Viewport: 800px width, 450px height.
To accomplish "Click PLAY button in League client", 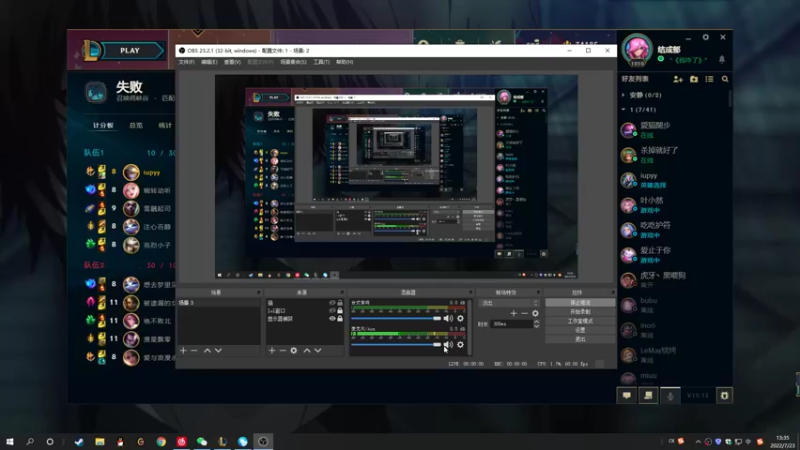I will pos(130,51).
